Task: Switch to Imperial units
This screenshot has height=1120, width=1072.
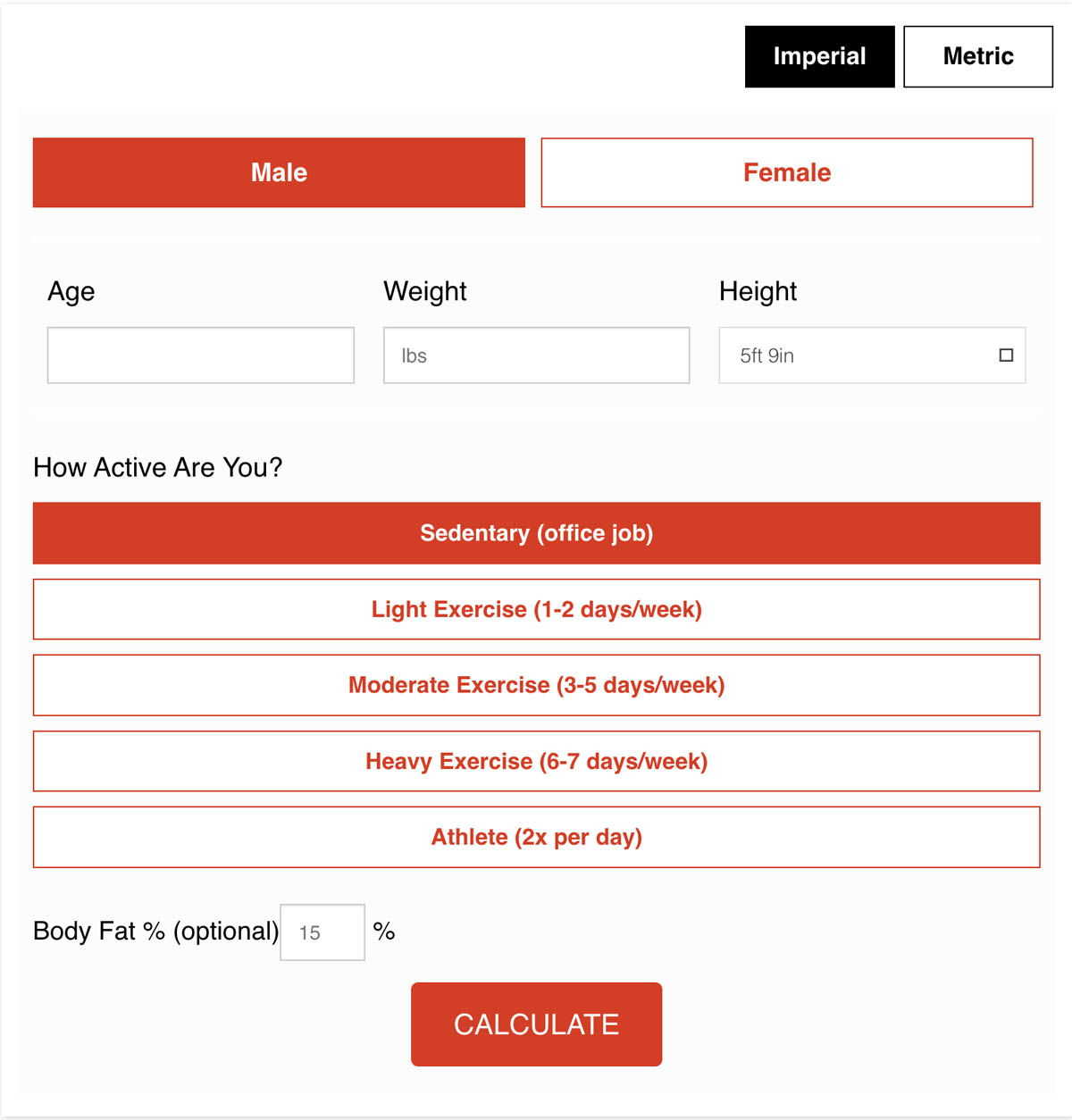Action: click(x=819, y=56)
